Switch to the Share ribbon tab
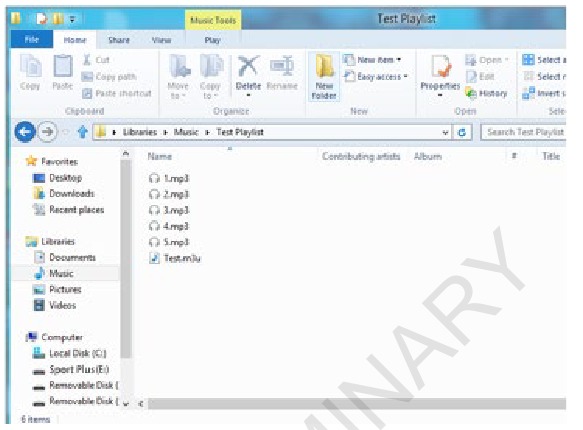 click(x=119, y=40)
